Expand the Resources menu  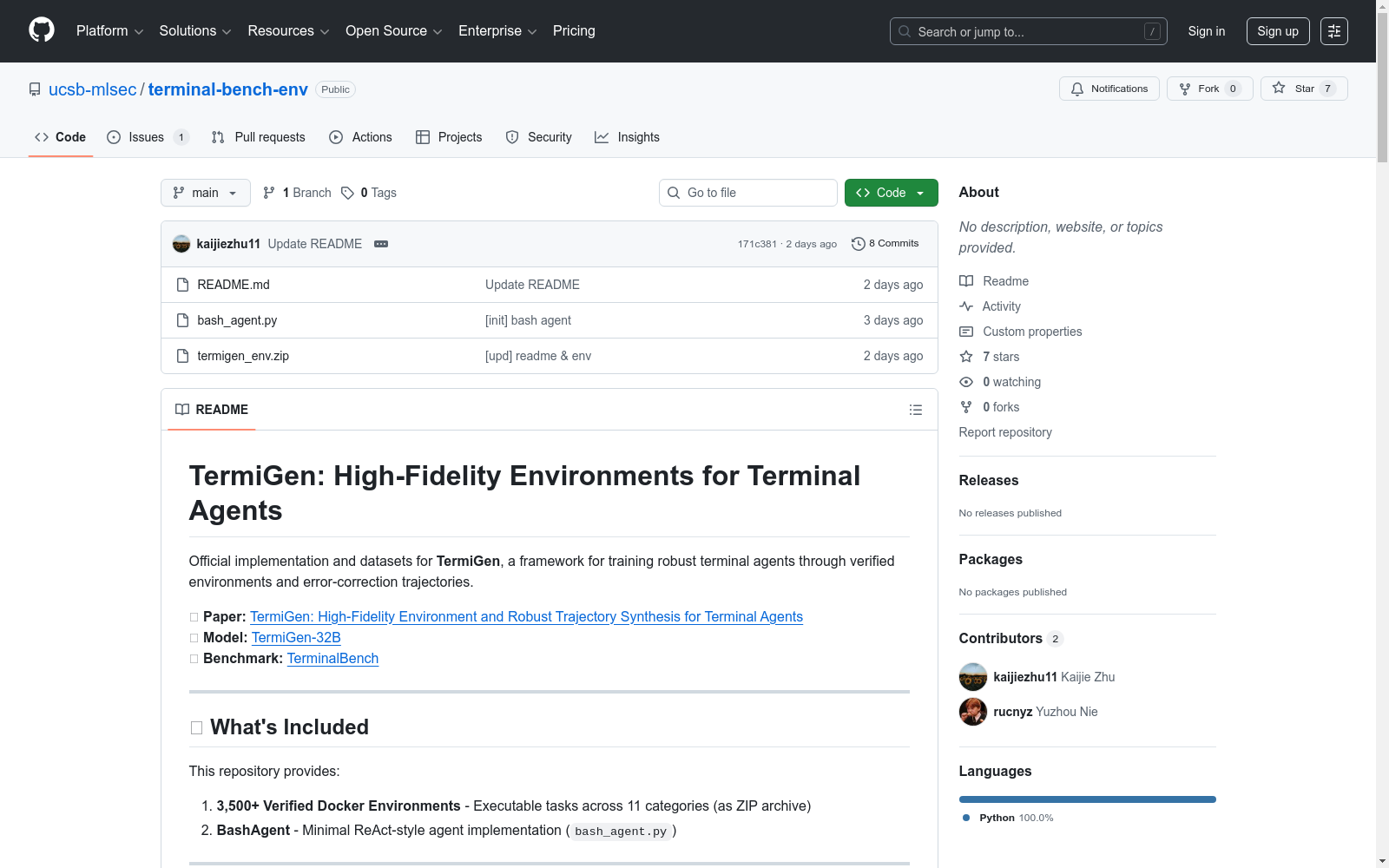pyautogui.click(x=288, y=30)
